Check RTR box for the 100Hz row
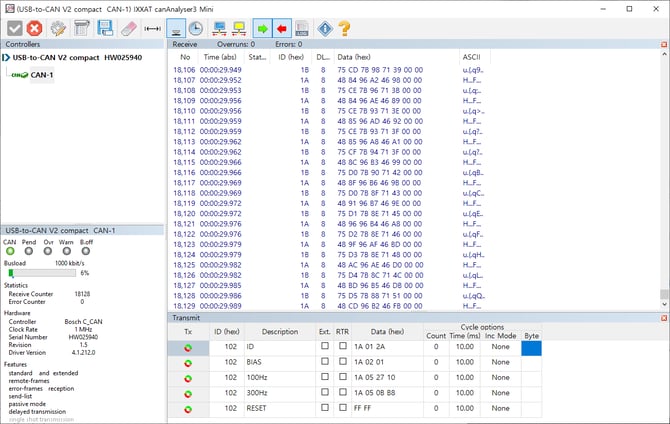Screen dimensions: 670x424 343,378
